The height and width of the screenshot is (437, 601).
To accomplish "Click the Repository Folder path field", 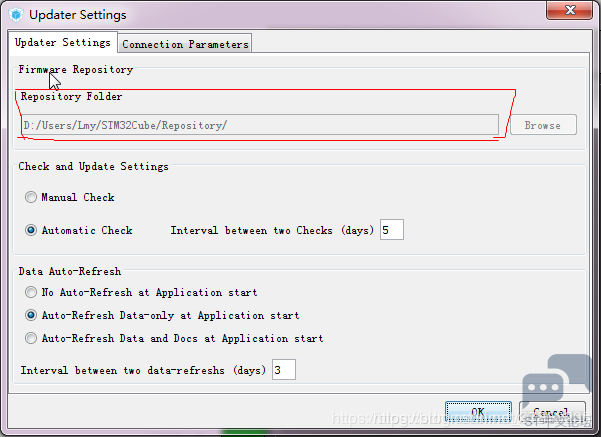I will [x=260, y=125].
